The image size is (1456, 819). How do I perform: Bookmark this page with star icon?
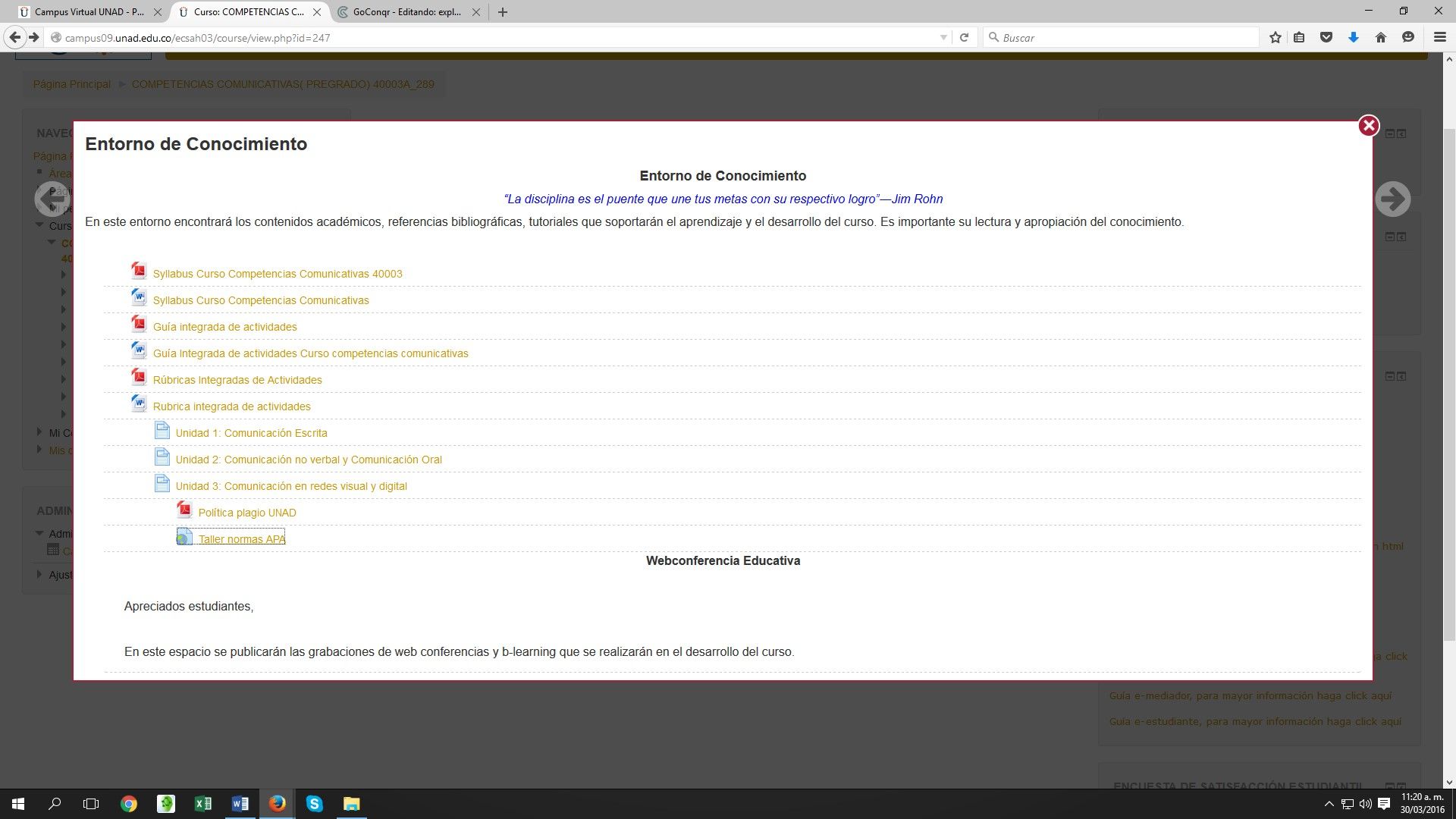coord(1276,37)
